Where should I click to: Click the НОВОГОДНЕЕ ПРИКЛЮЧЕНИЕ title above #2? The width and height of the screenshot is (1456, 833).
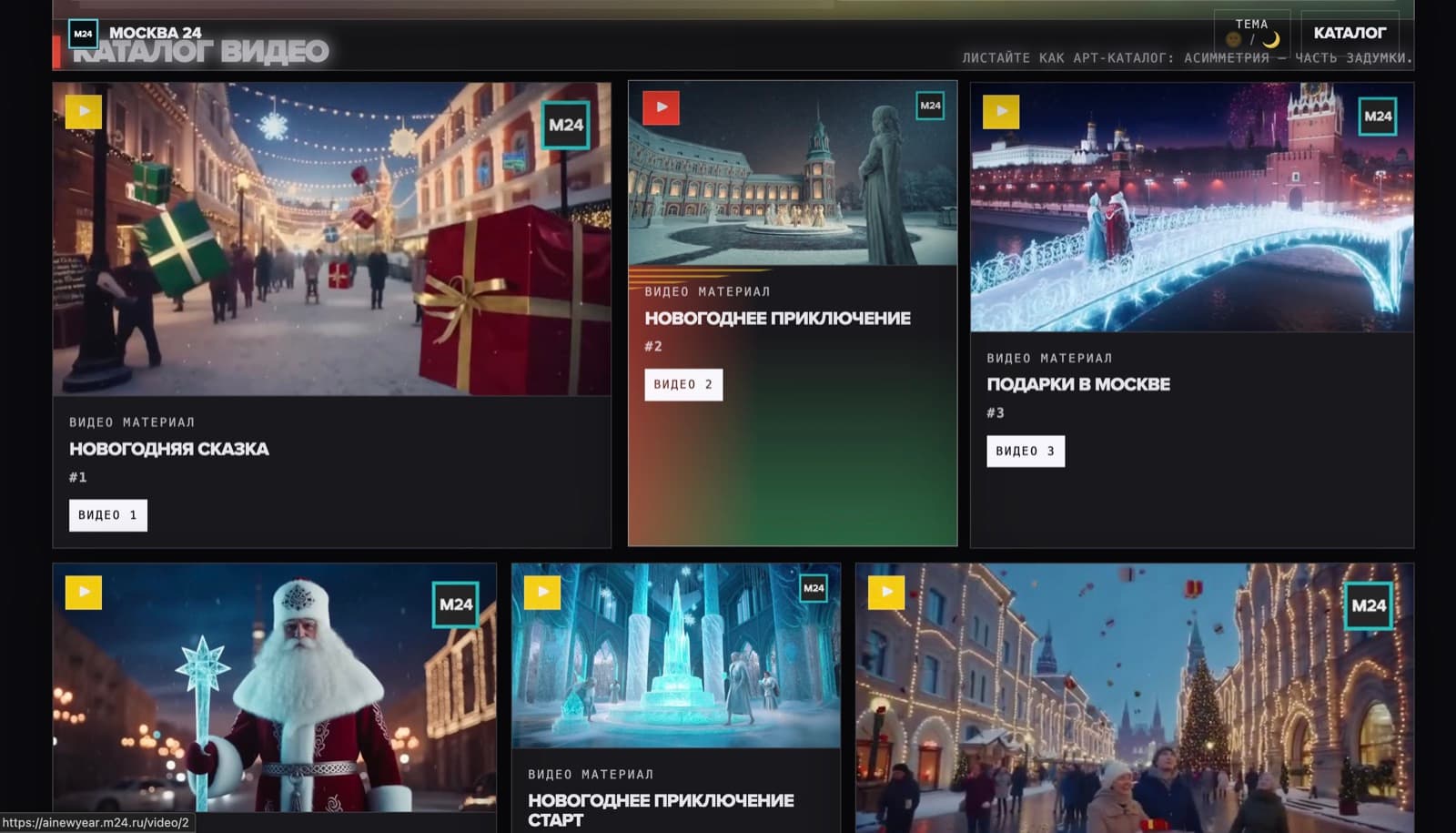778,318
